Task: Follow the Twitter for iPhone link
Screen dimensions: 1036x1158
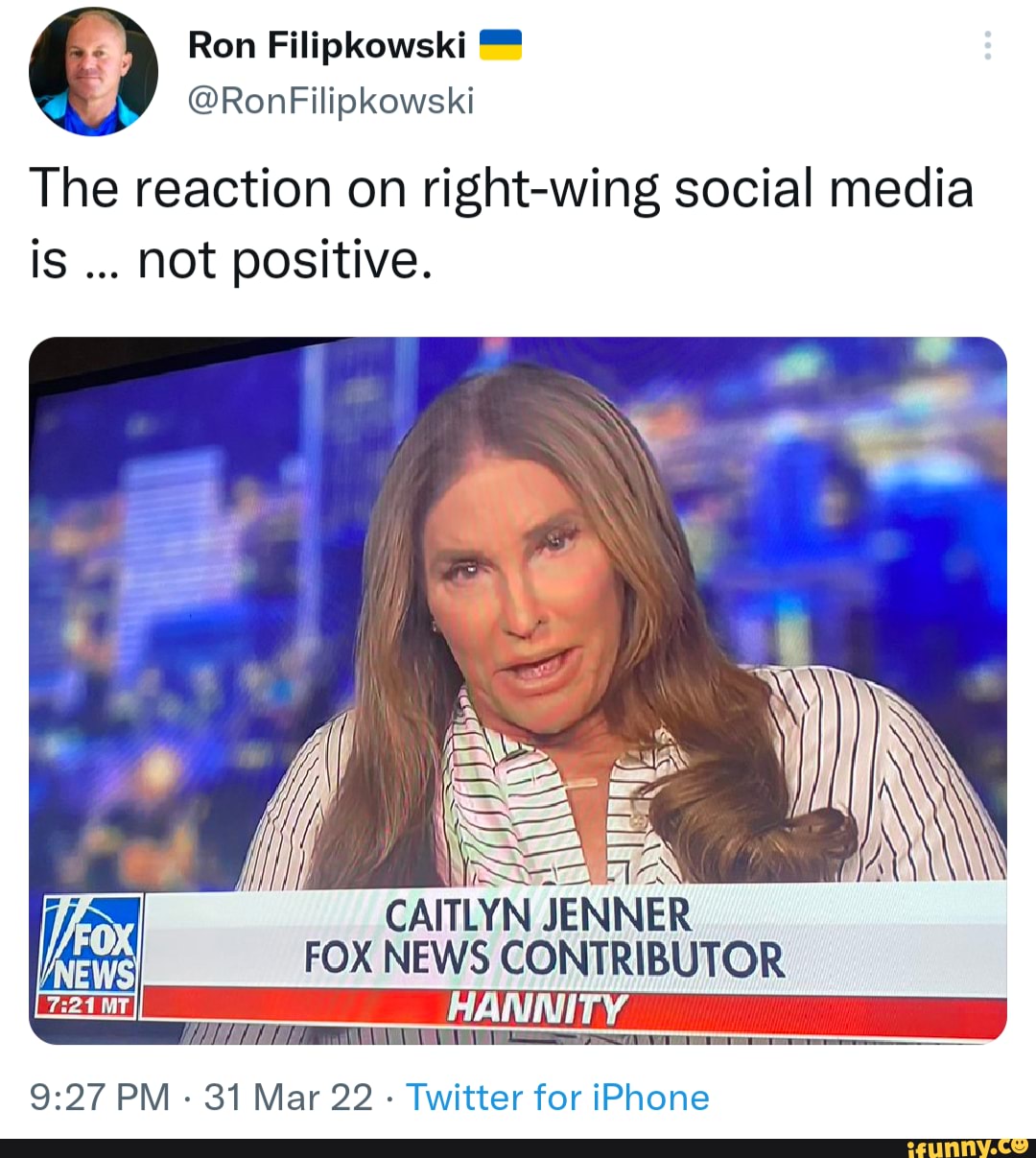Action: point(557,1097)
